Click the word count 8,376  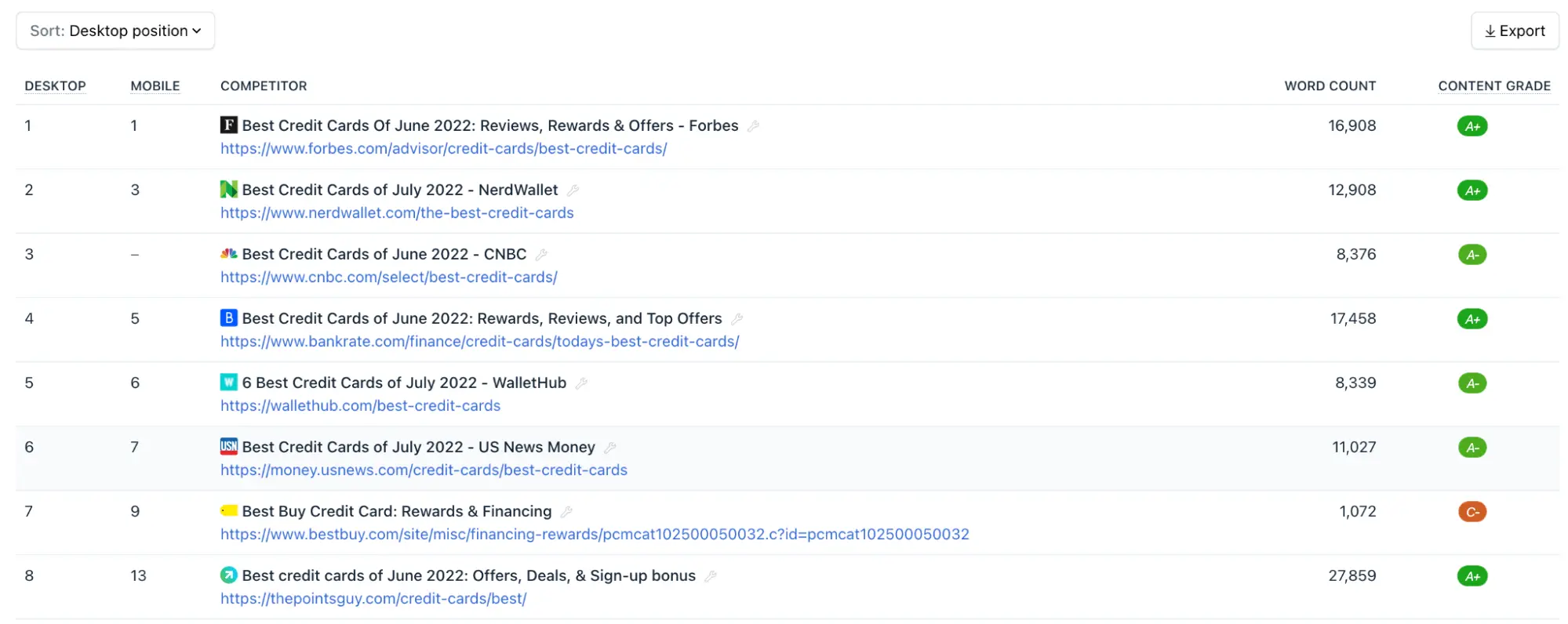(1356, 254)
